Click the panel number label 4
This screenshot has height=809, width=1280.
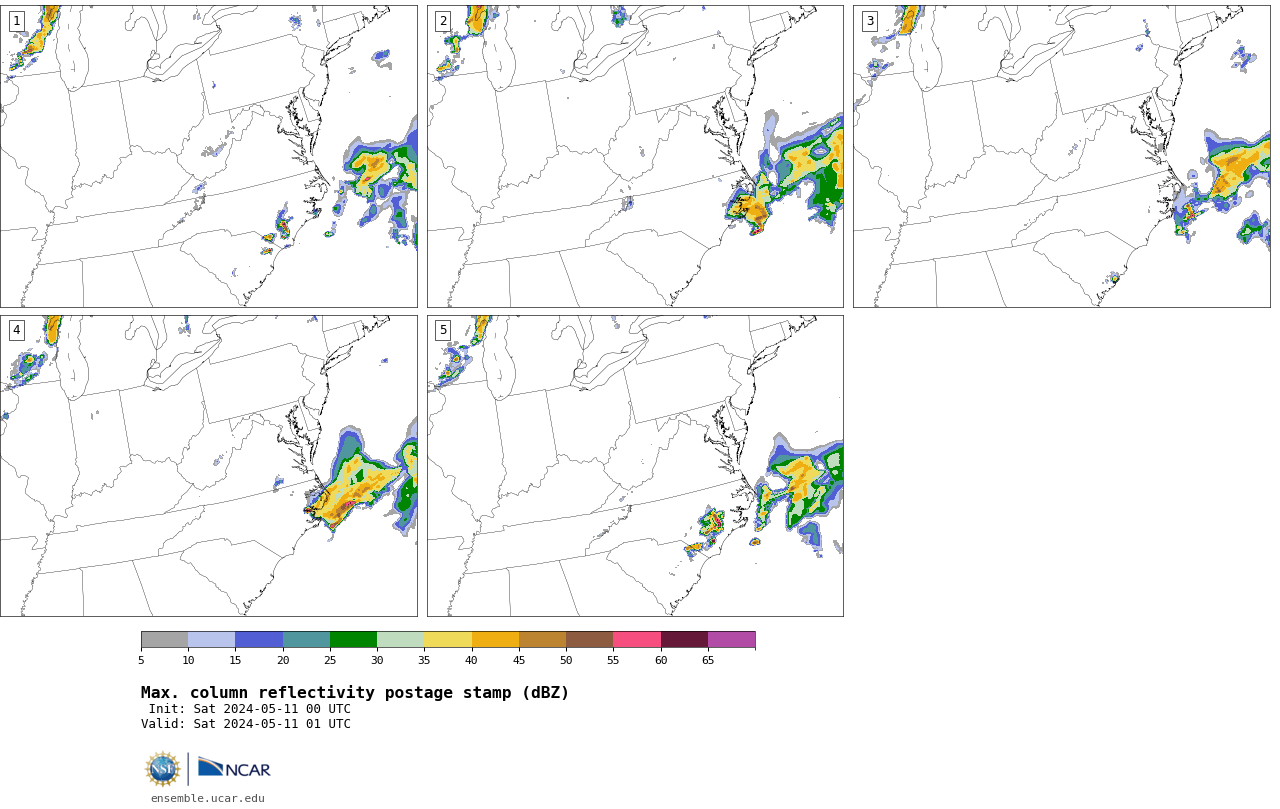[17, 330]
